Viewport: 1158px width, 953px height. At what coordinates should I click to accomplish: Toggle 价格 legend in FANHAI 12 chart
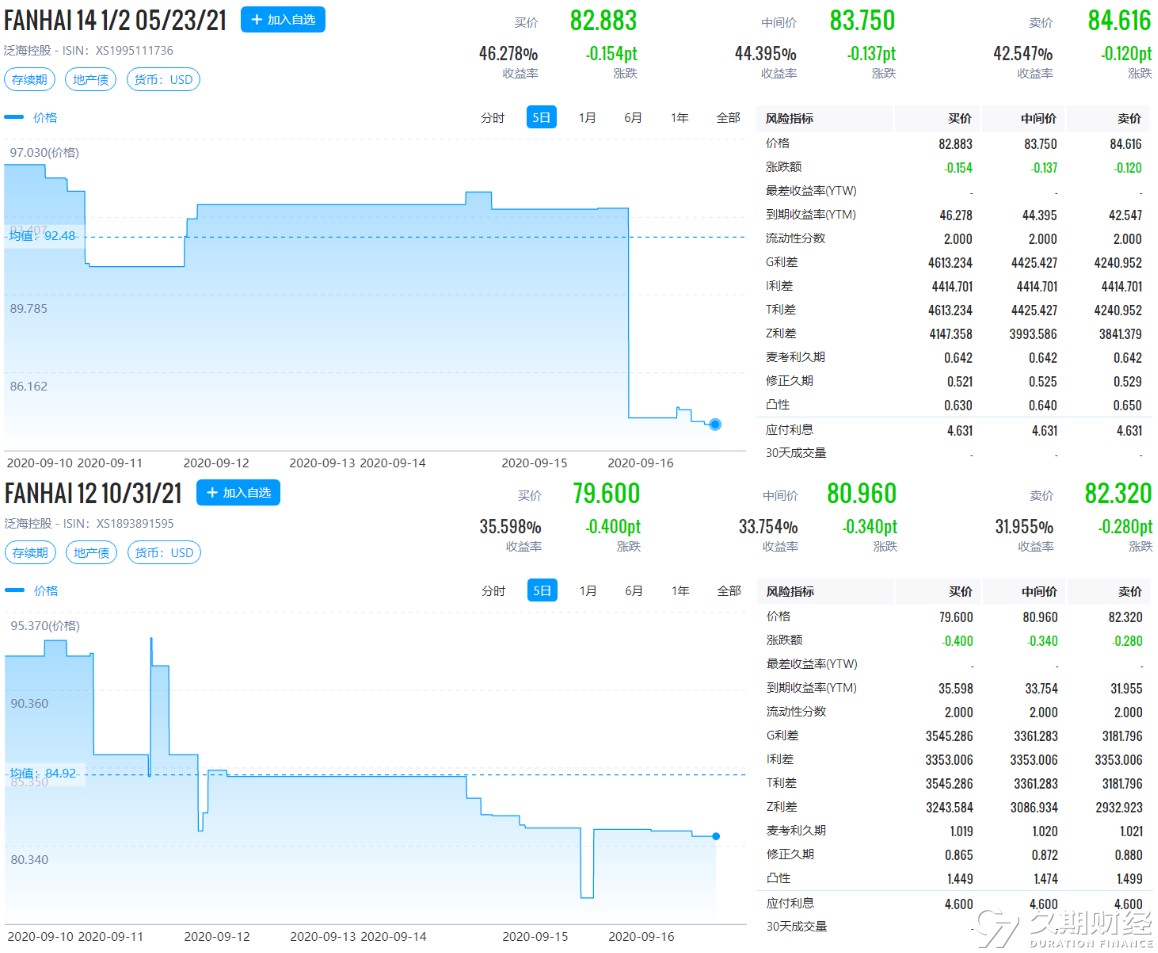coord(31,590)
